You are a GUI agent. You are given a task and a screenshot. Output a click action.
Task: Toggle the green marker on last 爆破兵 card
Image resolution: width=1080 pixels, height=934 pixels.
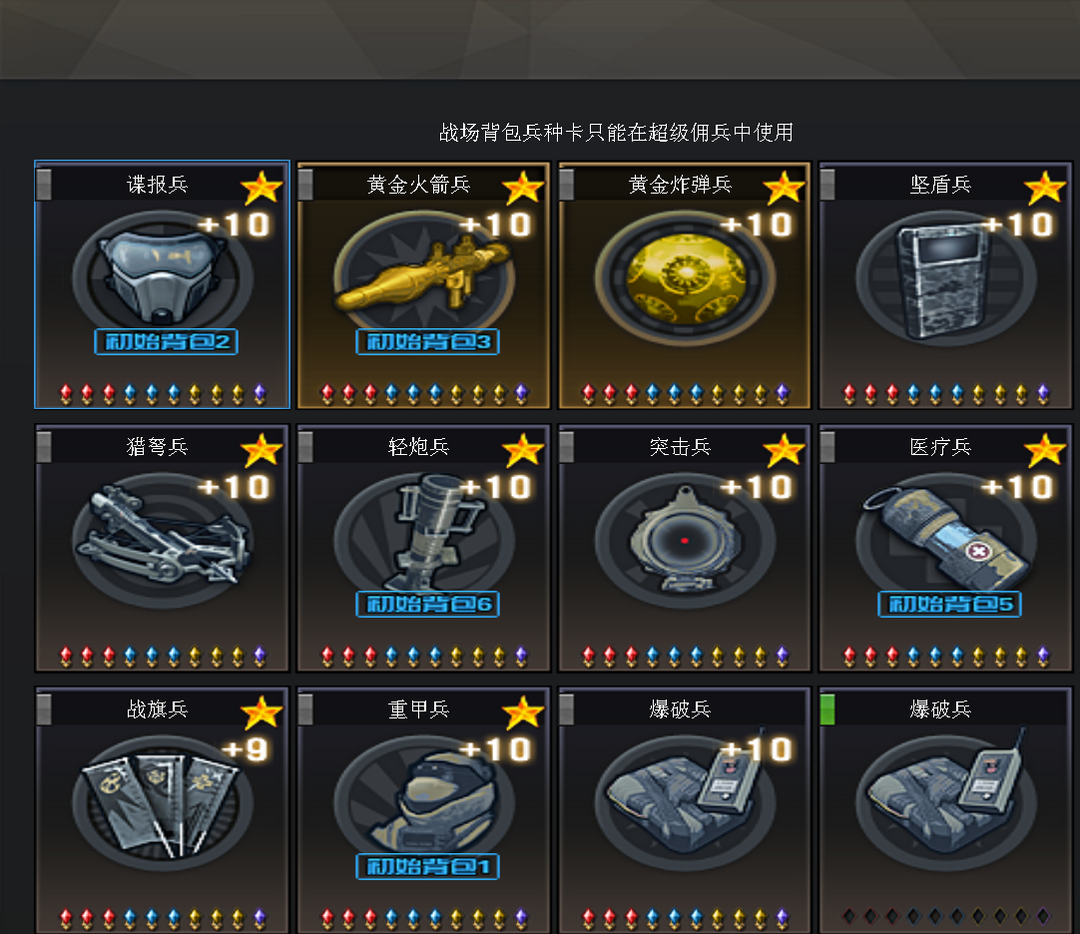pyautogui.click(x=828, y=709)
